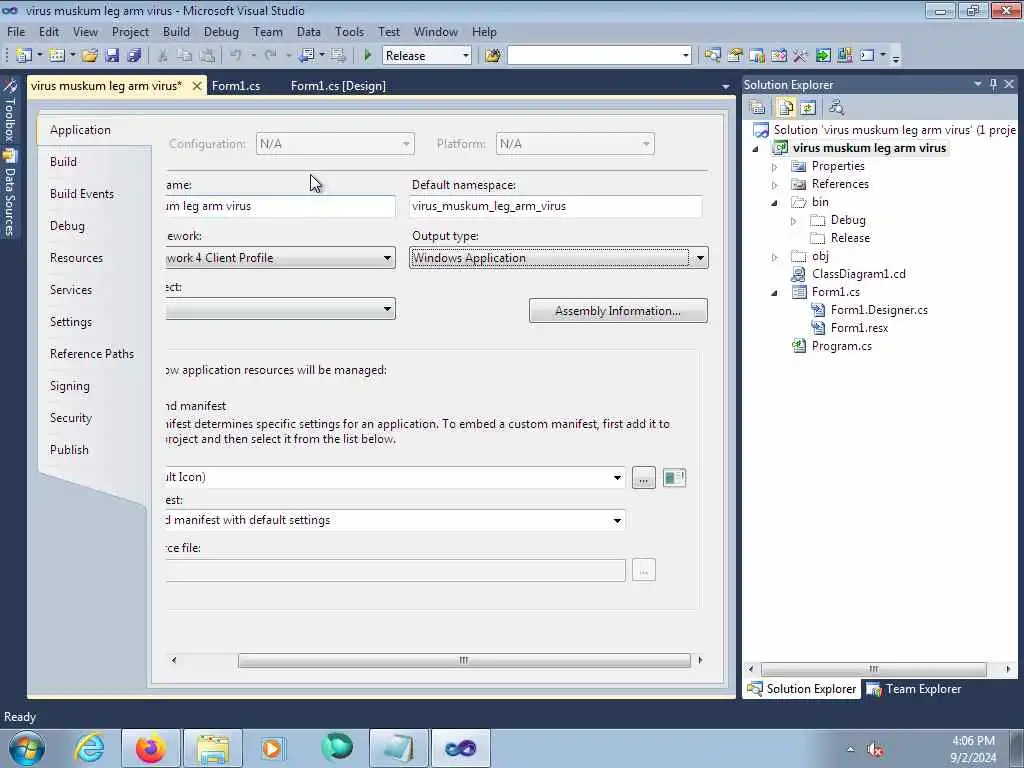This screenshot has width=1024, height=768.
Task: Start debugging with the green play icon
Action: [x=368, y=56]
